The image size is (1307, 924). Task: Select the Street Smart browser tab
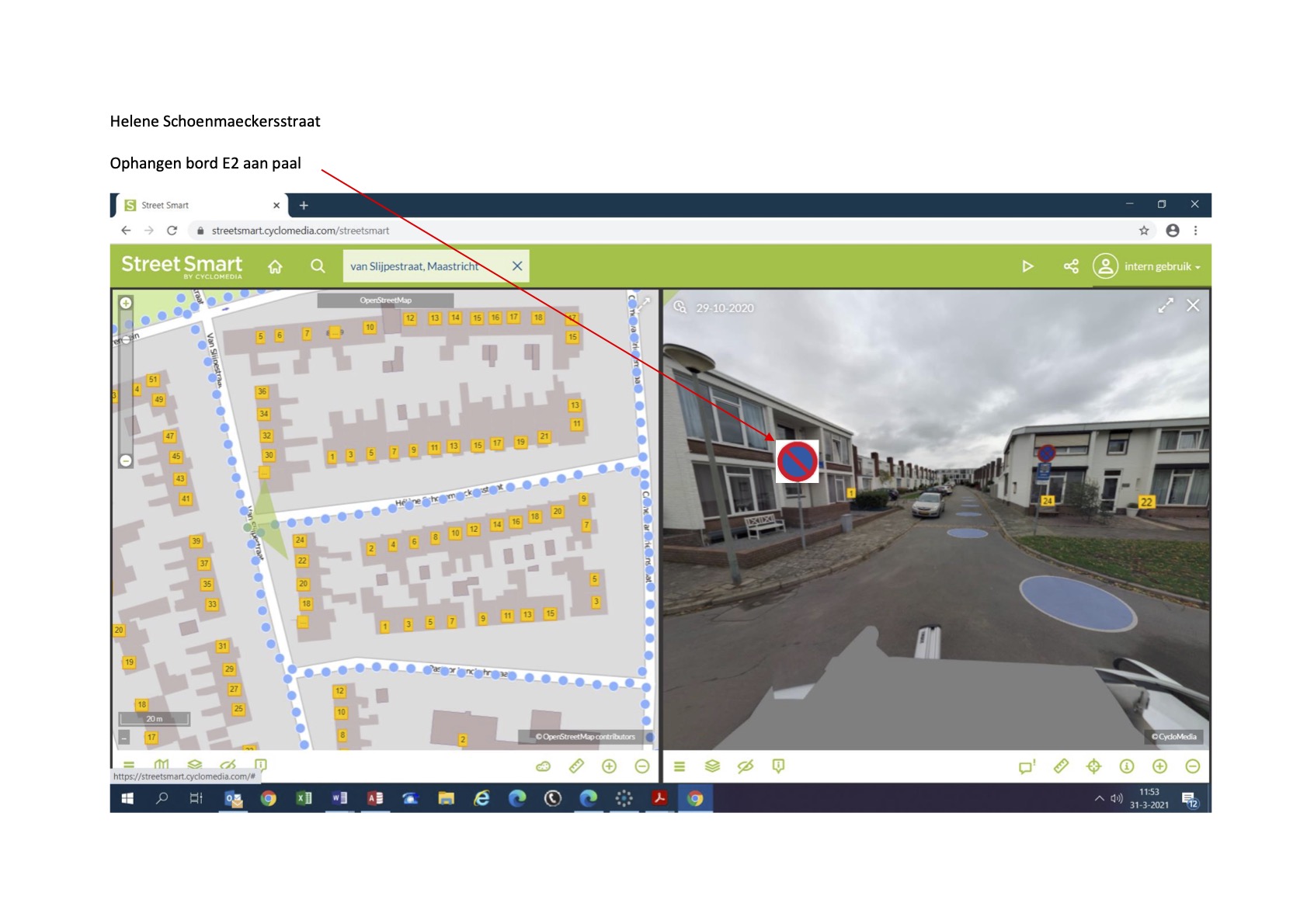tap(202, 205)
